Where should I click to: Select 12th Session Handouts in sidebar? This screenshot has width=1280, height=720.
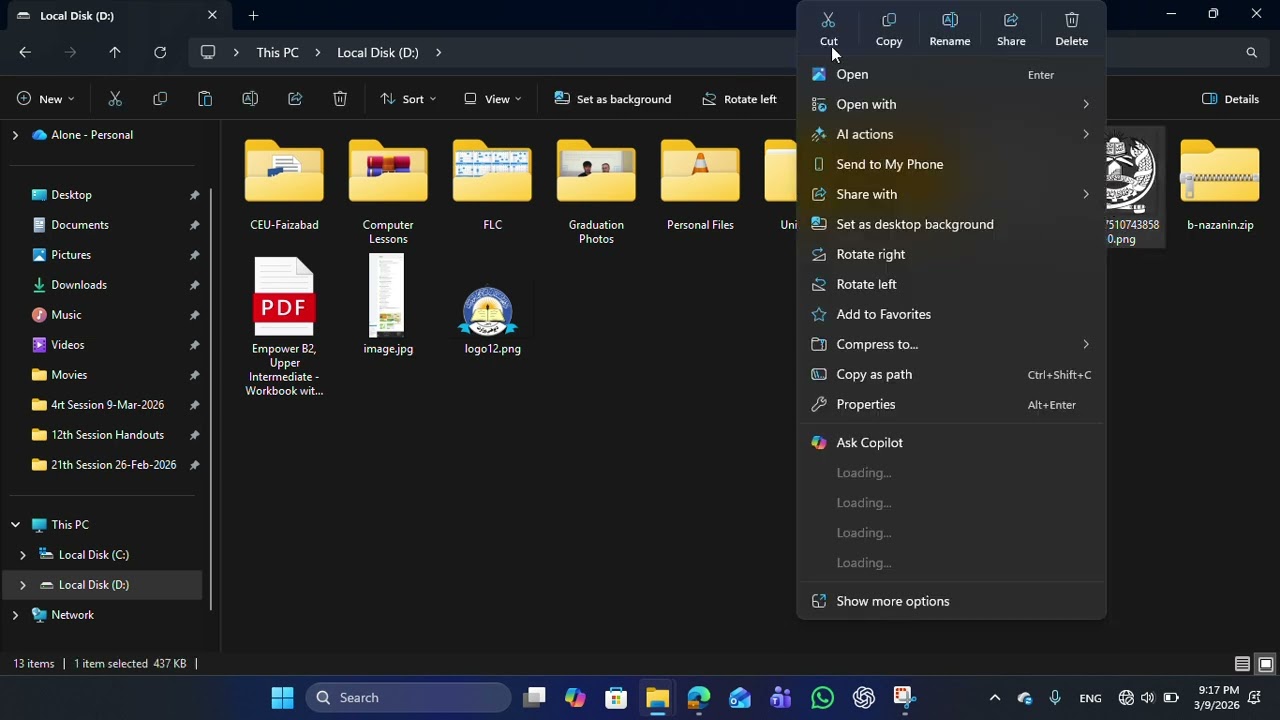click(106, 435)
